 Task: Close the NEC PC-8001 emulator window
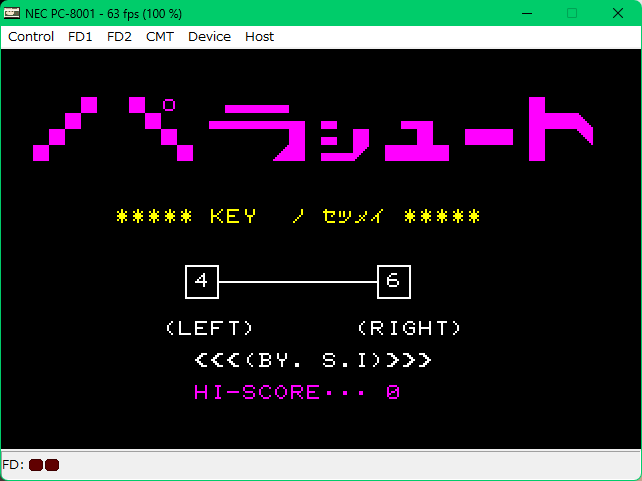click(x=618, y=14)
